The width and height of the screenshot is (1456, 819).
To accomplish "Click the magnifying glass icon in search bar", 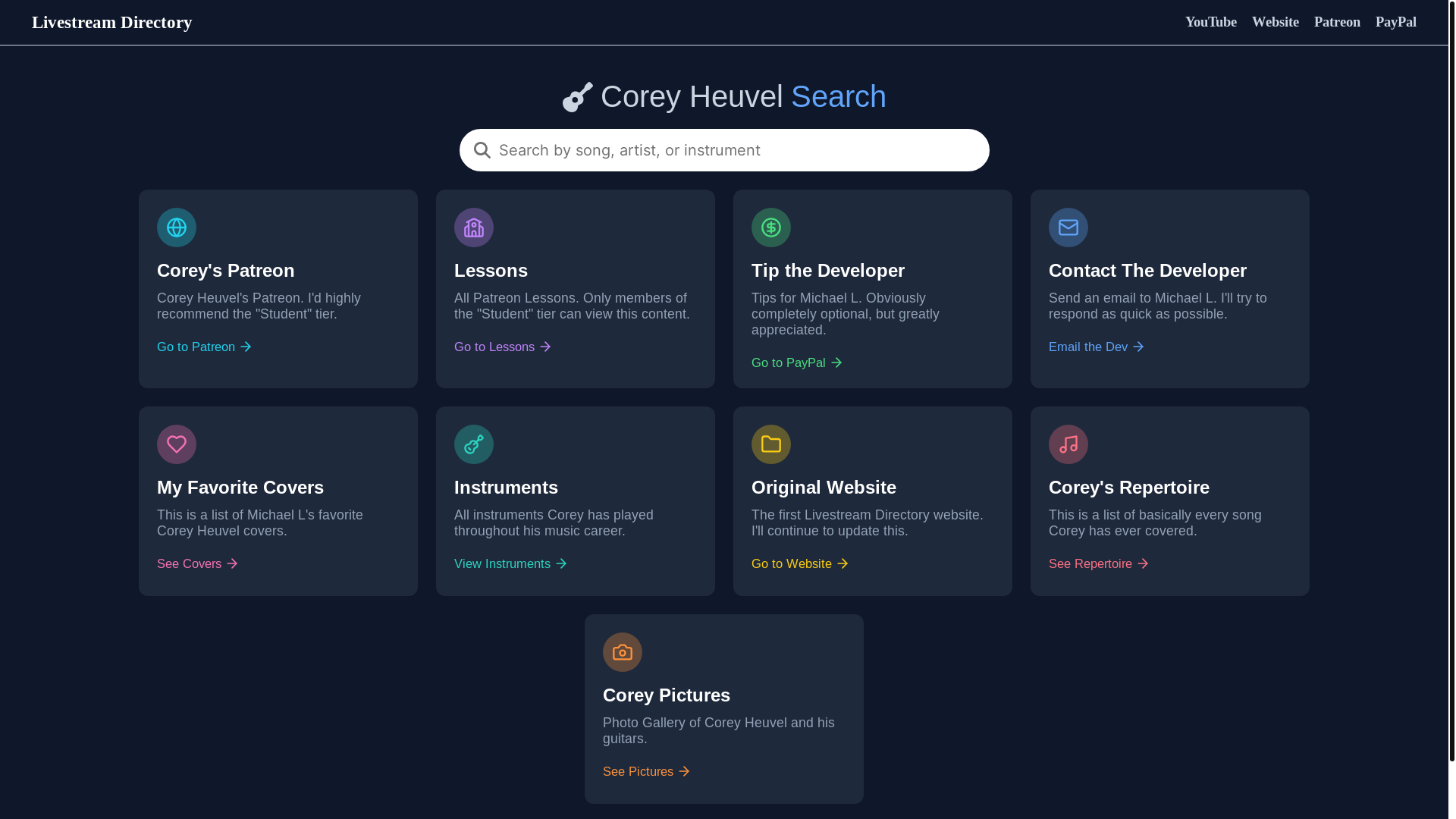I will (x=482, y=150).
